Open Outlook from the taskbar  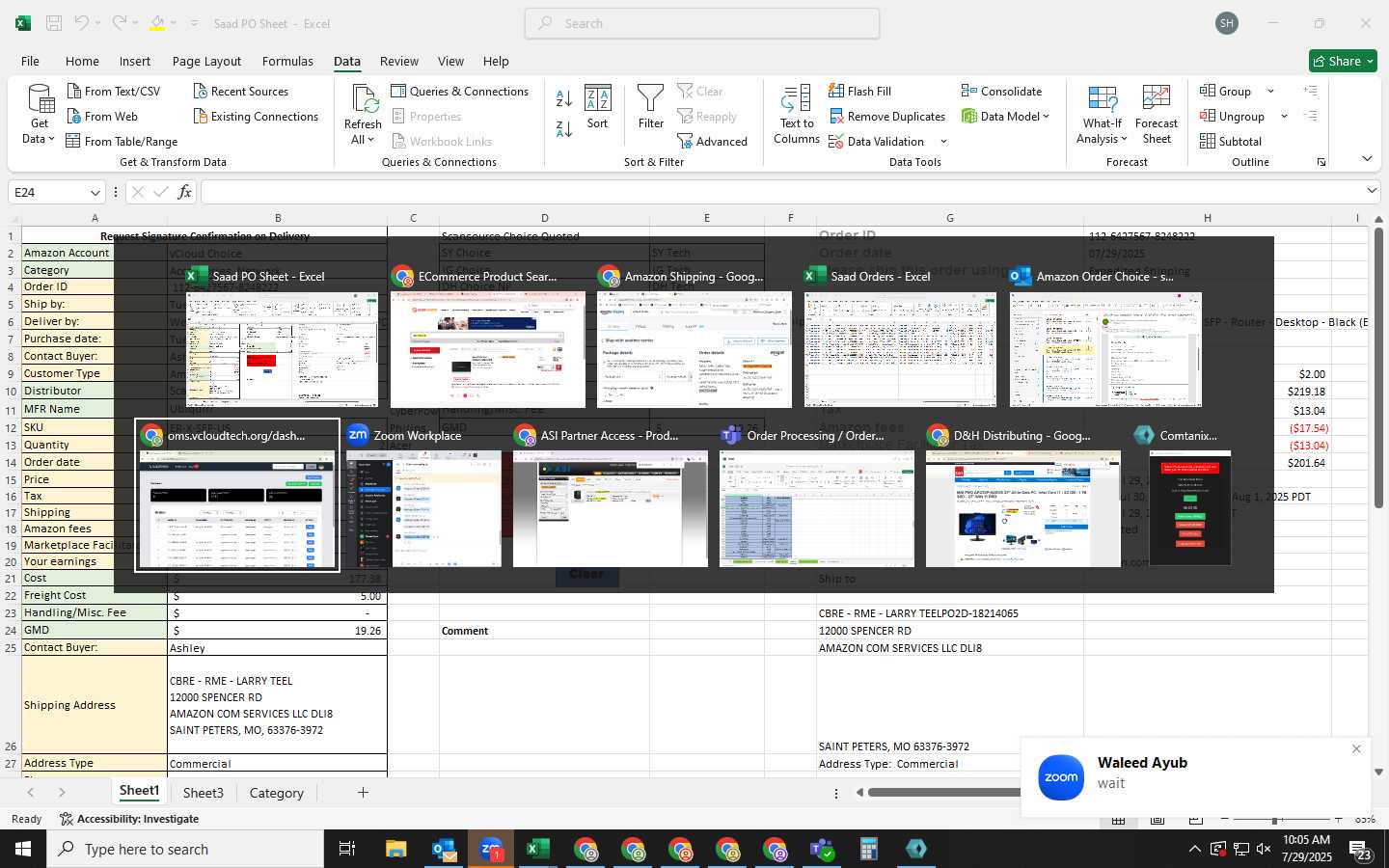[444, 849]
